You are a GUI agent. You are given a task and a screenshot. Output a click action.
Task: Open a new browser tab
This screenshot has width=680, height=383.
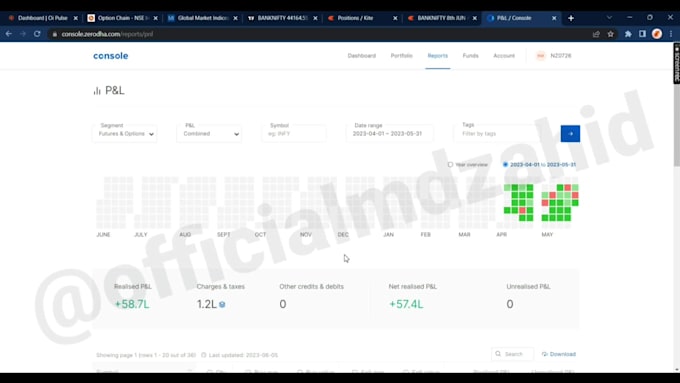[571, 18]
